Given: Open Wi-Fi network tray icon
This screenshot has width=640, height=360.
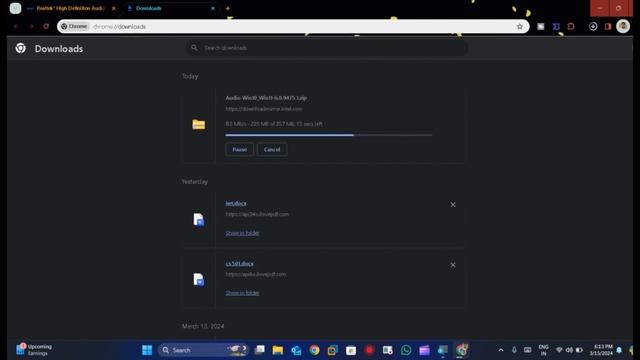Looking at the screenshot, I should [559, 350].
